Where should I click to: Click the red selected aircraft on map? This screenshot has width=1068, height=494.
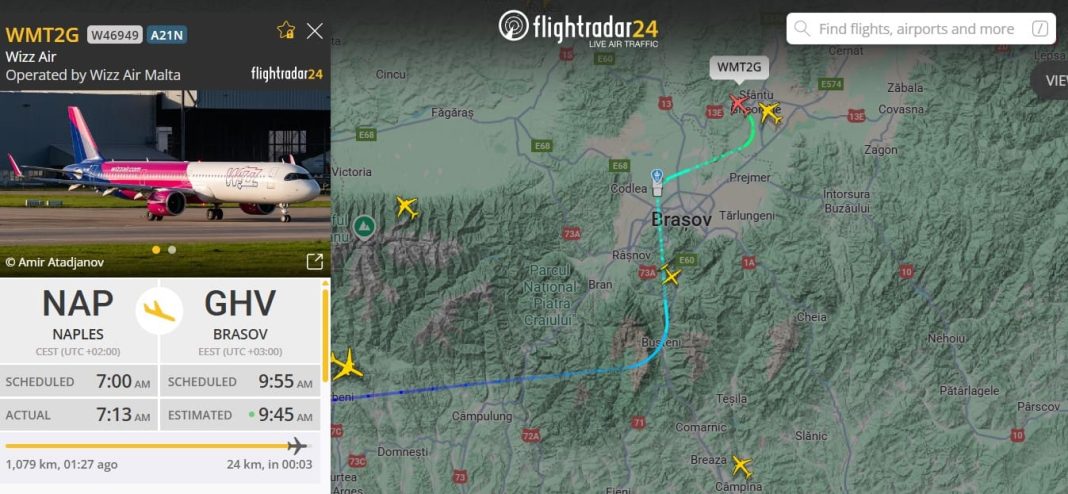(x=738, y=104)
